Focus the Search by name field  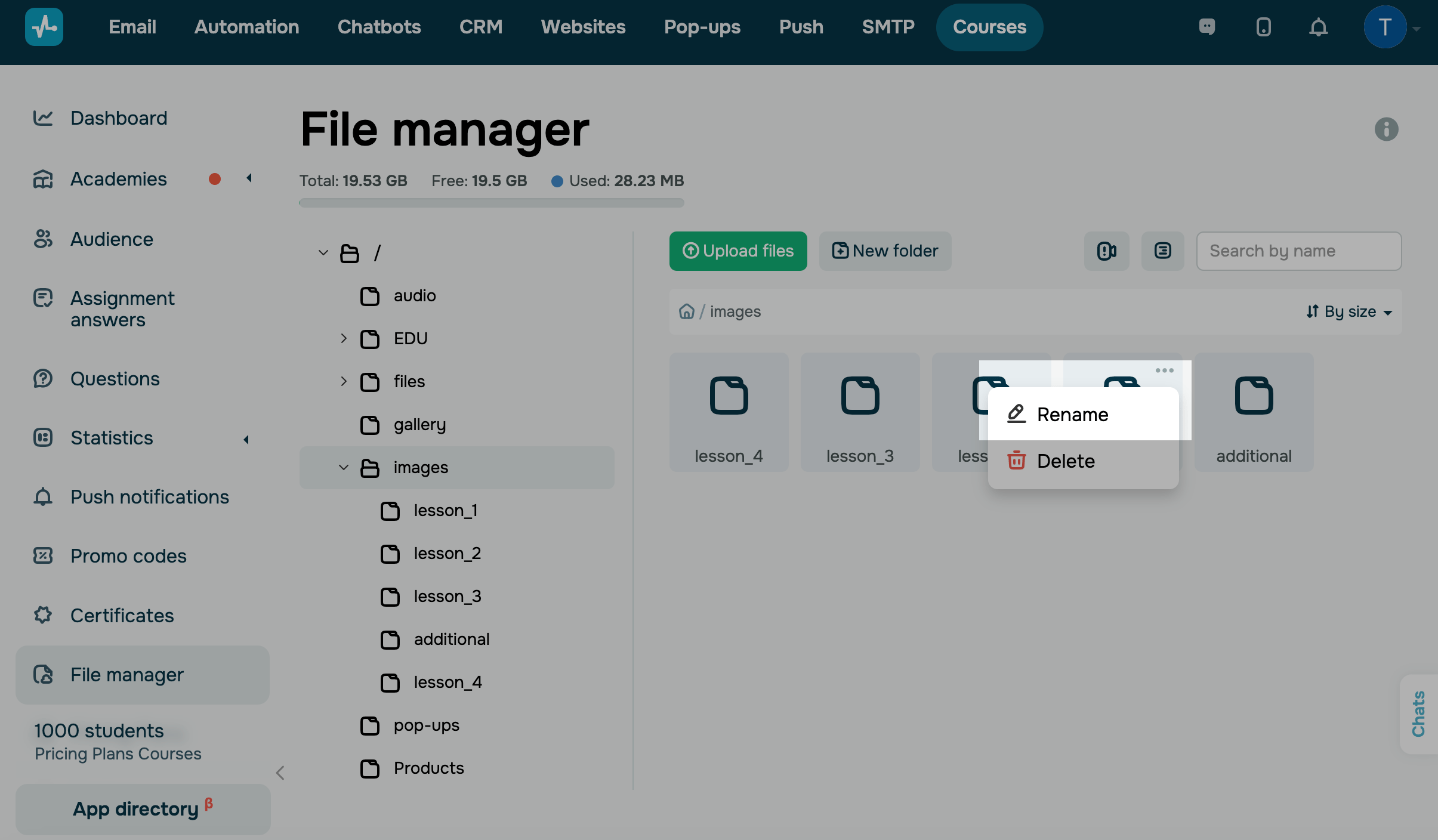point(1298,251)
